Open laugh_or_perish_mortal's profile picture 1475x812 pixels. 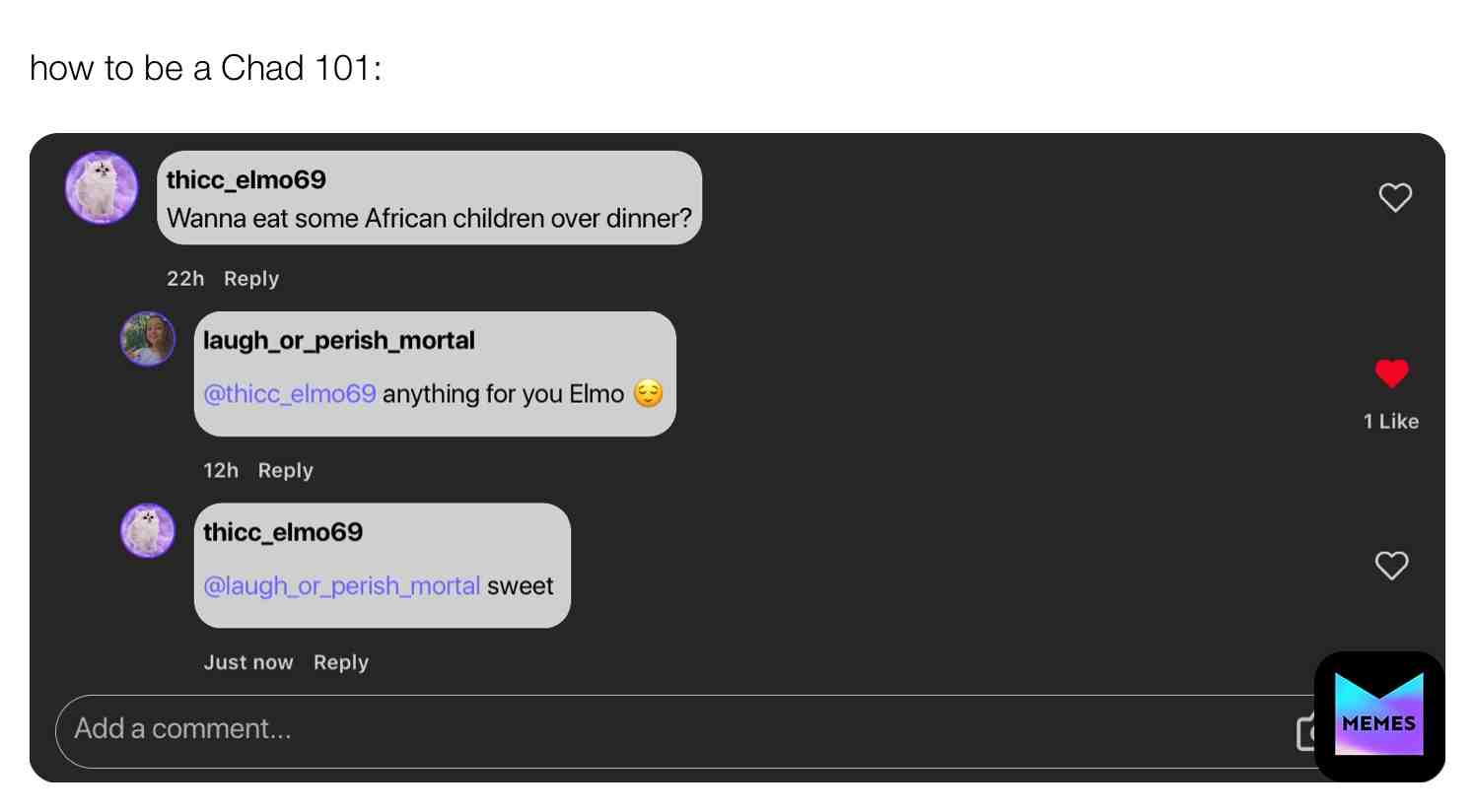pos(148,339)
